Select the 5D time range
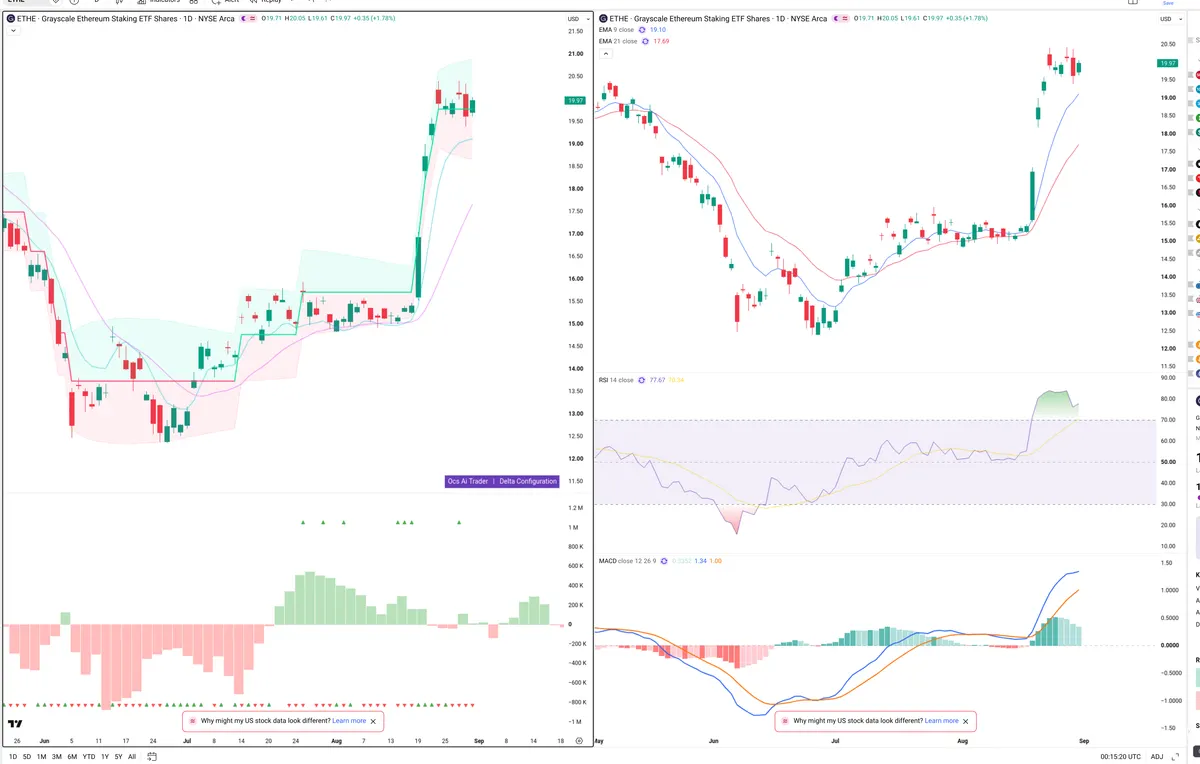1200x764 pixels. [x=27, y=756]
